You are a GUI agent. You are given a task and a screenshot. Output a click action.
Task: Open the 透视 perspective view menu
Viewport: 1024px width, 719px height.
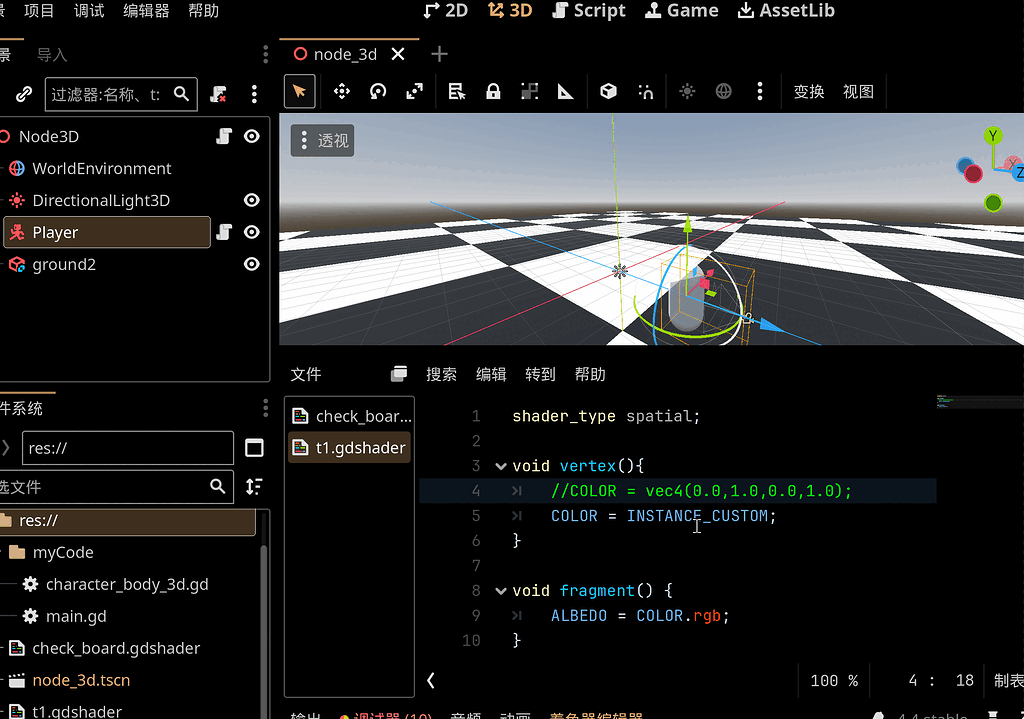(x=323, y=141)
